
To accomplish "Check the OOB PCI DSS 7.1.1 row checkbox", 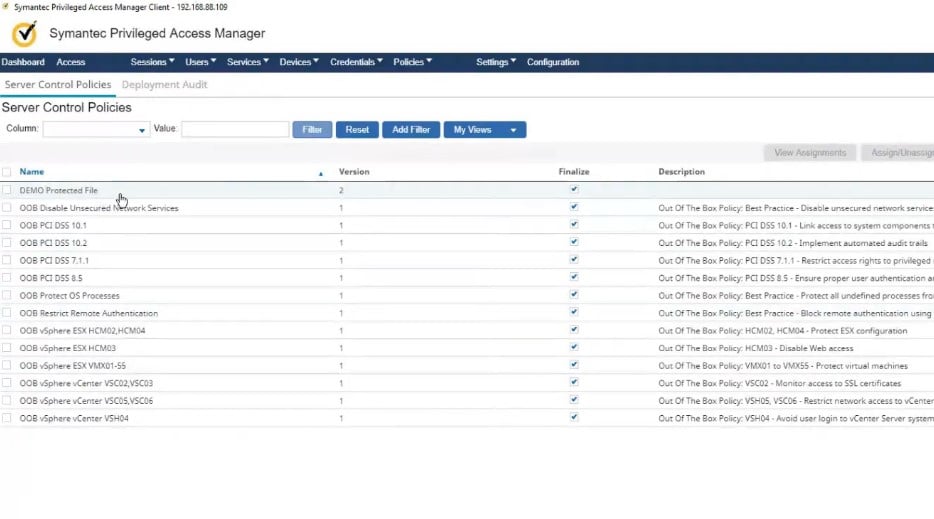I will (x=7, y=260).
